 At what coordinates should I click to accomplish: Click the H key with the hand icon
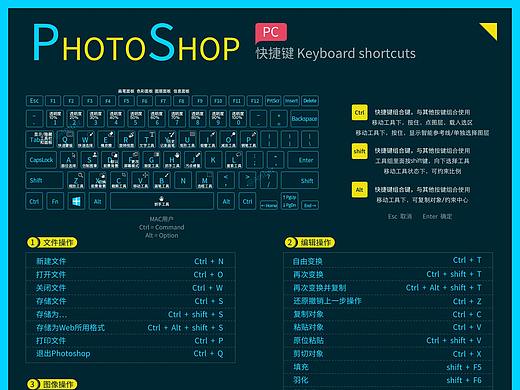tap(172, 160)
